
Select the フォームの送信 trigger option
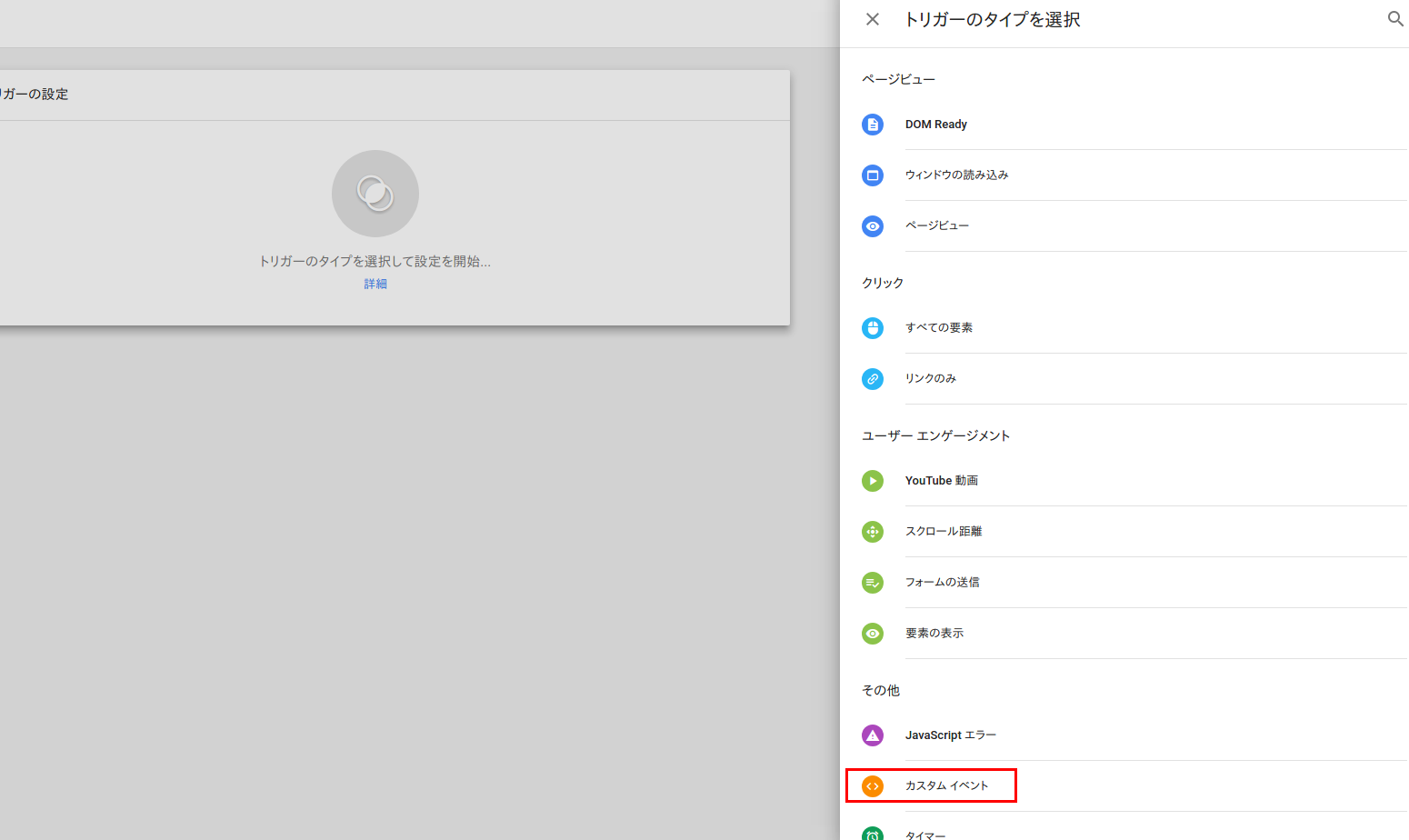point(942,583)
